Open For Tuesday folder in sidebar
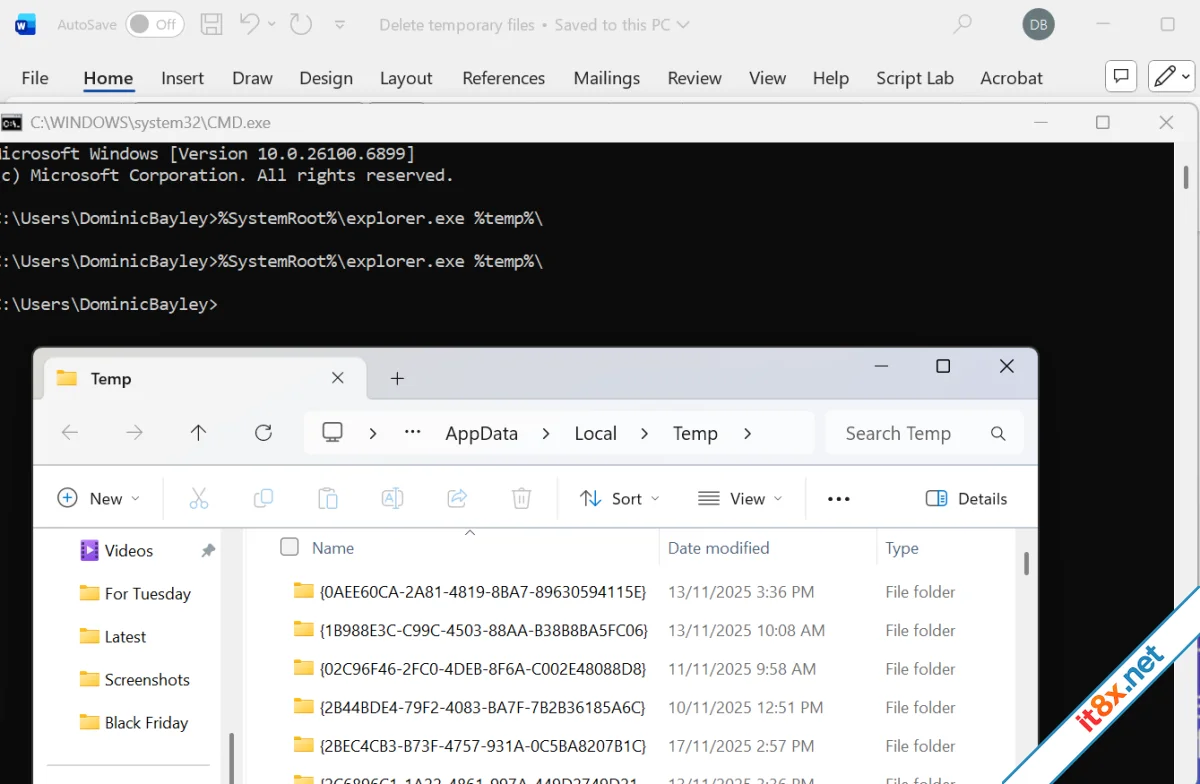The height and width of the screenshot is (784, 1200). coord(135,594)
